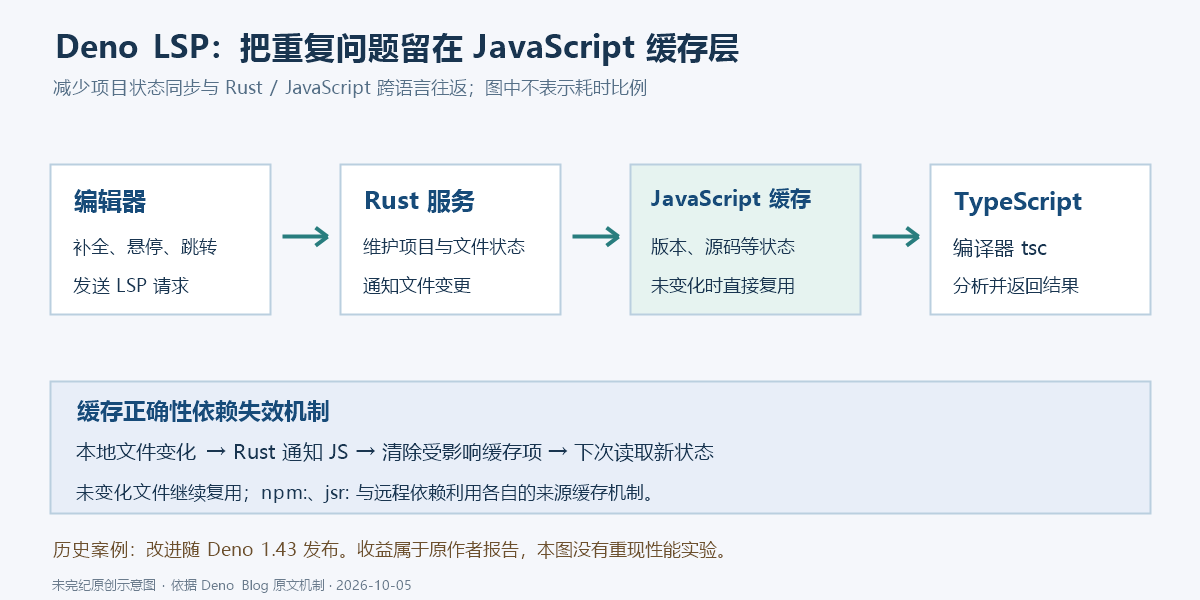Select the "TypeScript" box heading
This screenshot has width=1200, height=600.
pyautogui.click(x=1018, y=201)
